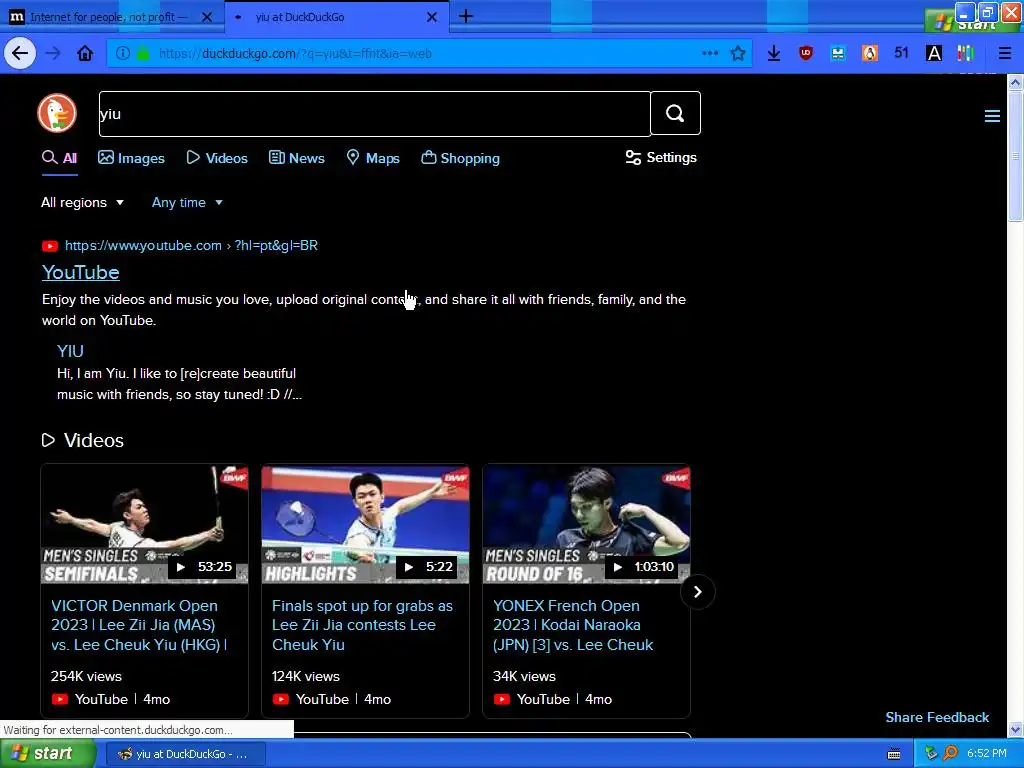The image size is (1024, 768).
Task: Show next videos with carousel arrow
Action: [x=697, y=592]
